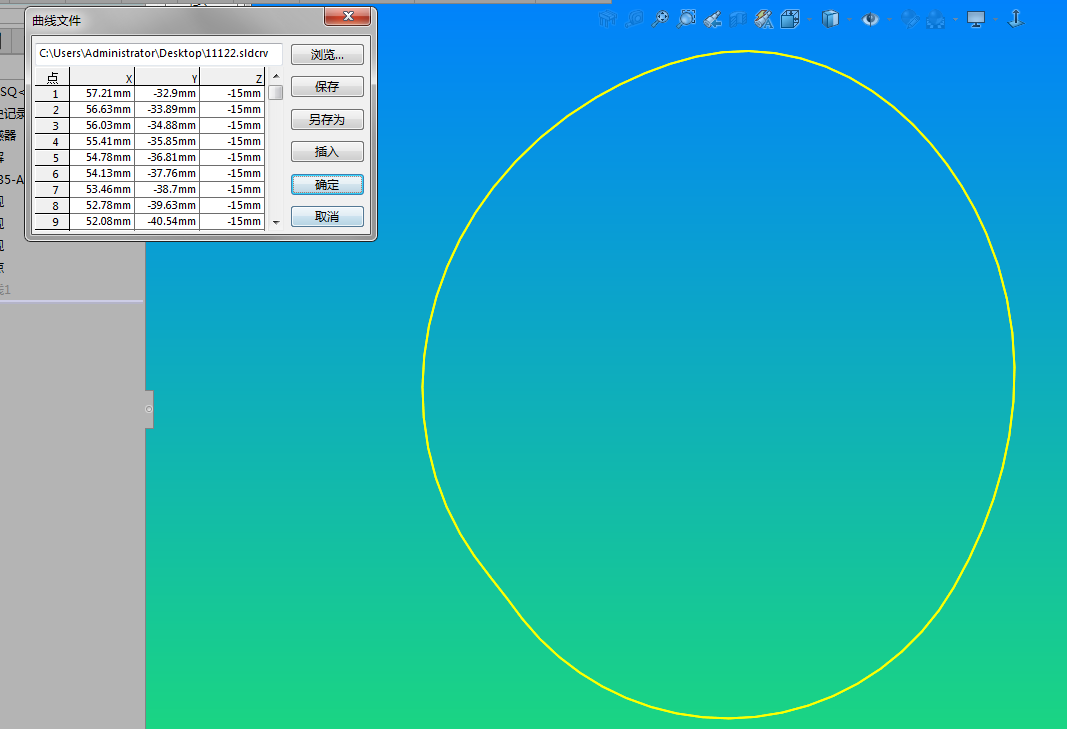The width and height of the screenshot is (1067, 729).
Task: Click the Previous View icon
Action: 712,19
